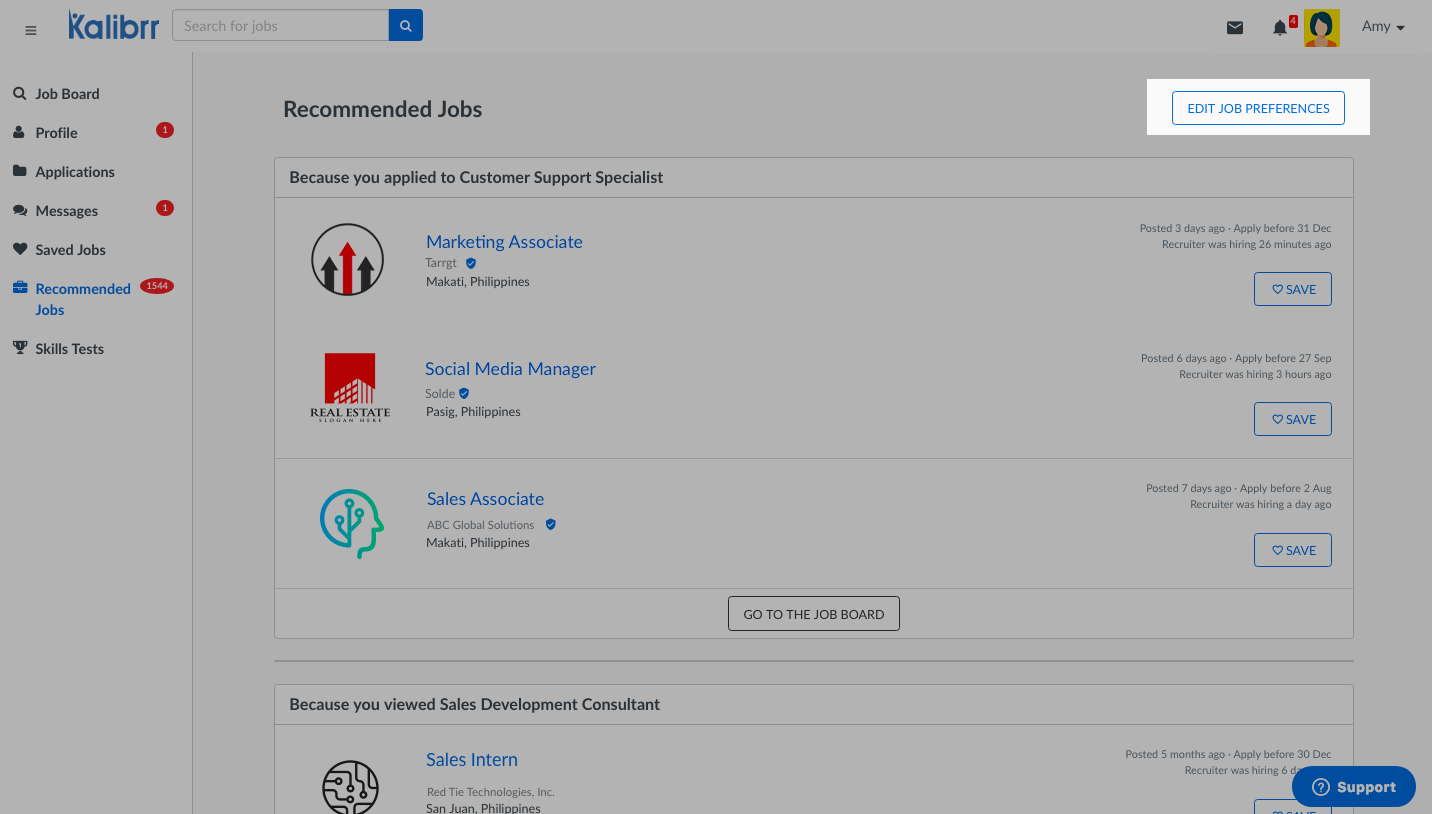Save the Social Media Manager job

(x=1292, y=419)
